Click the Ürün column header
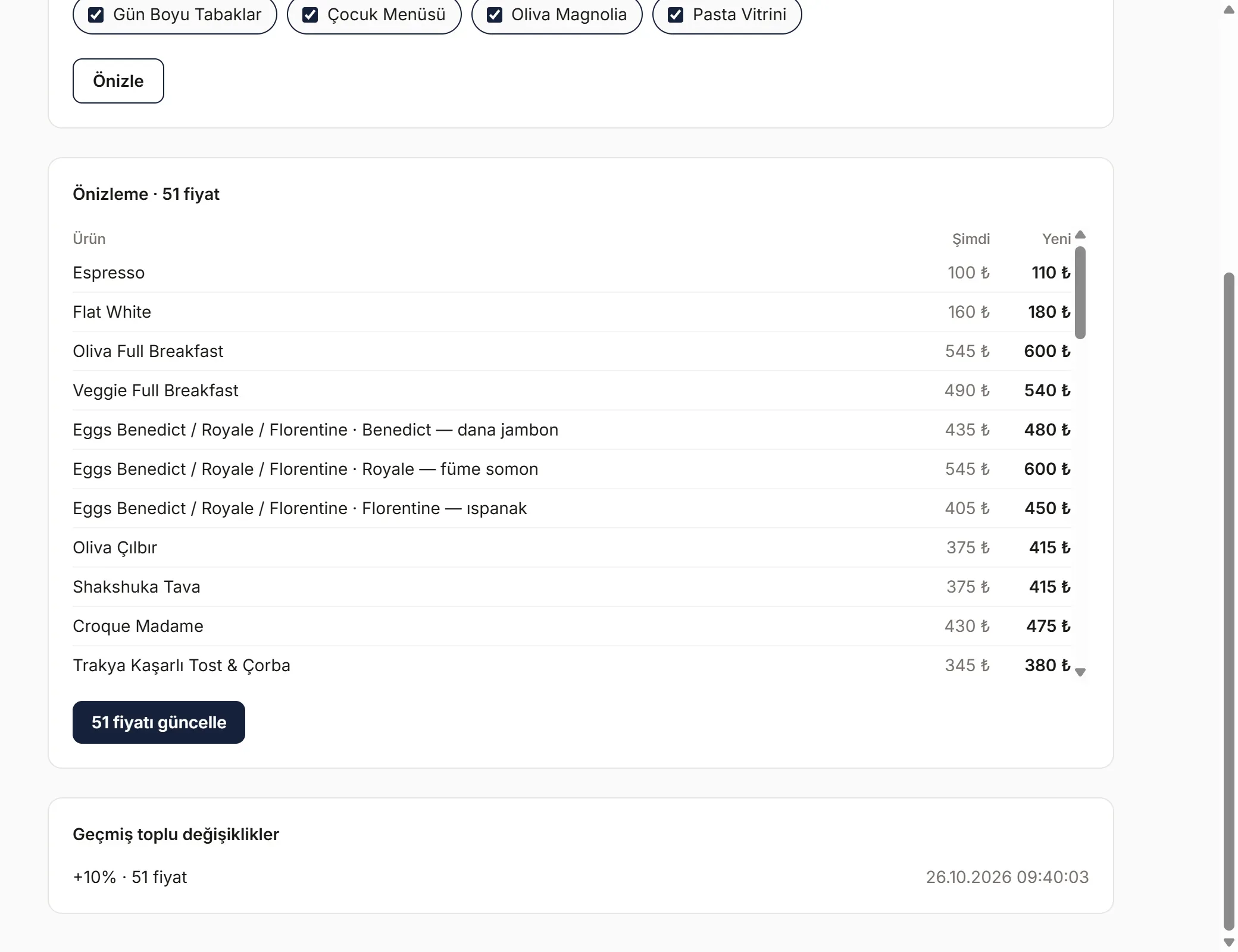Screen dimensions: 1238x952 pyautogui.click(x=89, y=239)
